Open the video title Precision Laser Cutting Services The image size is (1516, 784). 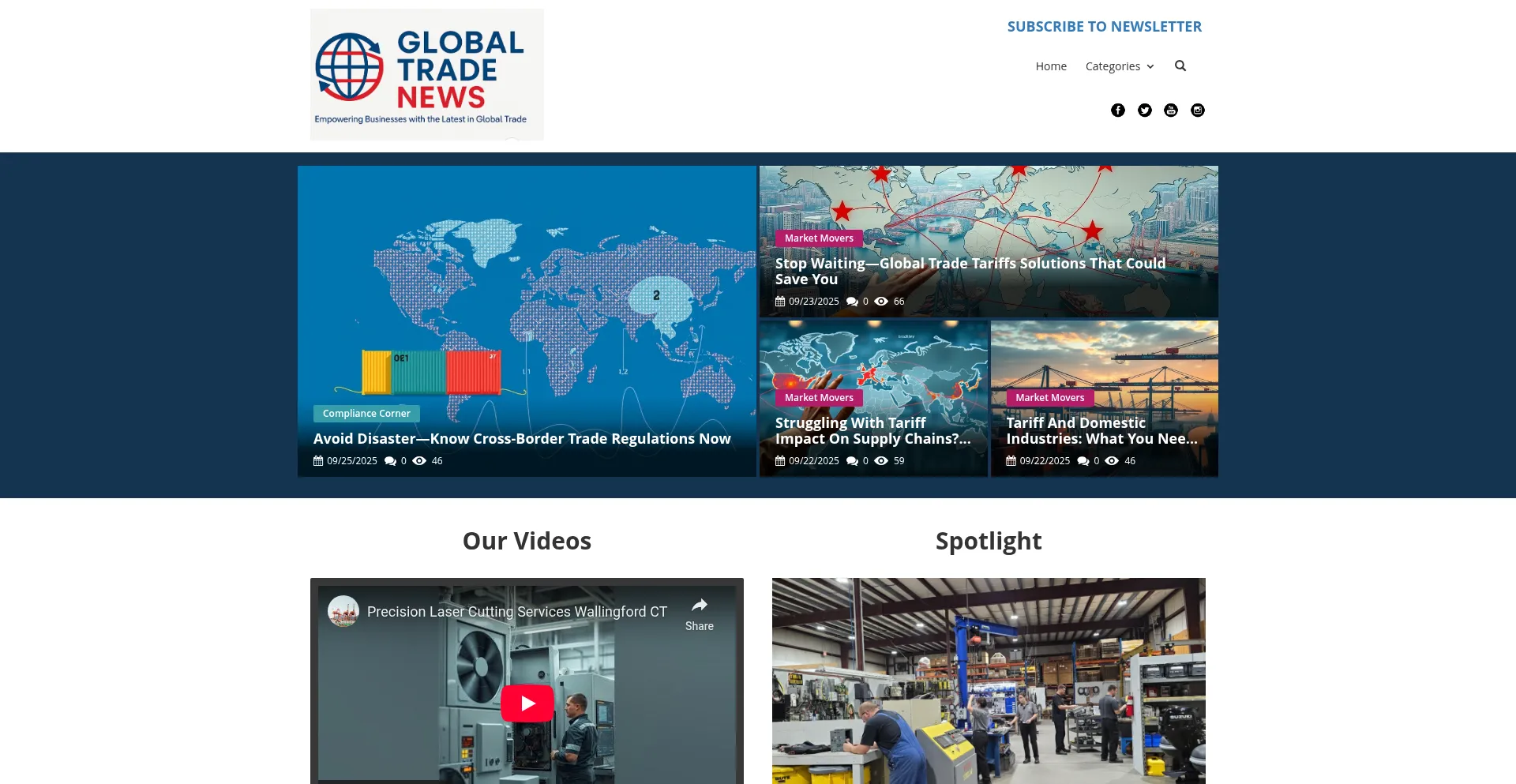tap(516, 612)
